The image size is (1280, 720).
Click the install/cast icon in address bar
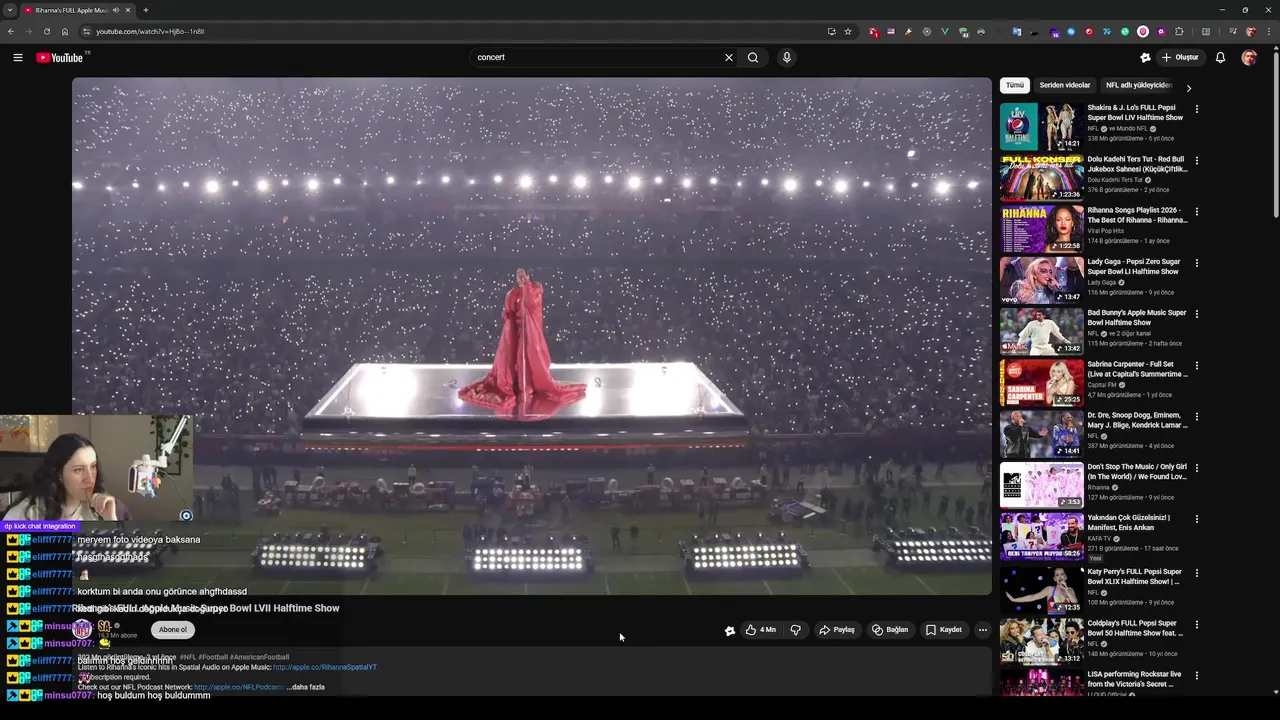click(831, 31)
